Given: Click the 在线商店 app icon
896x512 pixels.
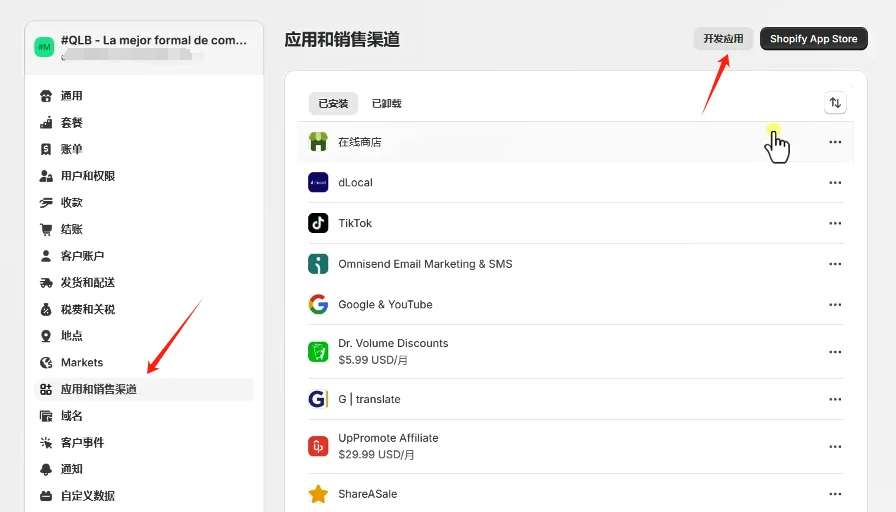Looking at the screenshot, I should click(x=318, y=142).
